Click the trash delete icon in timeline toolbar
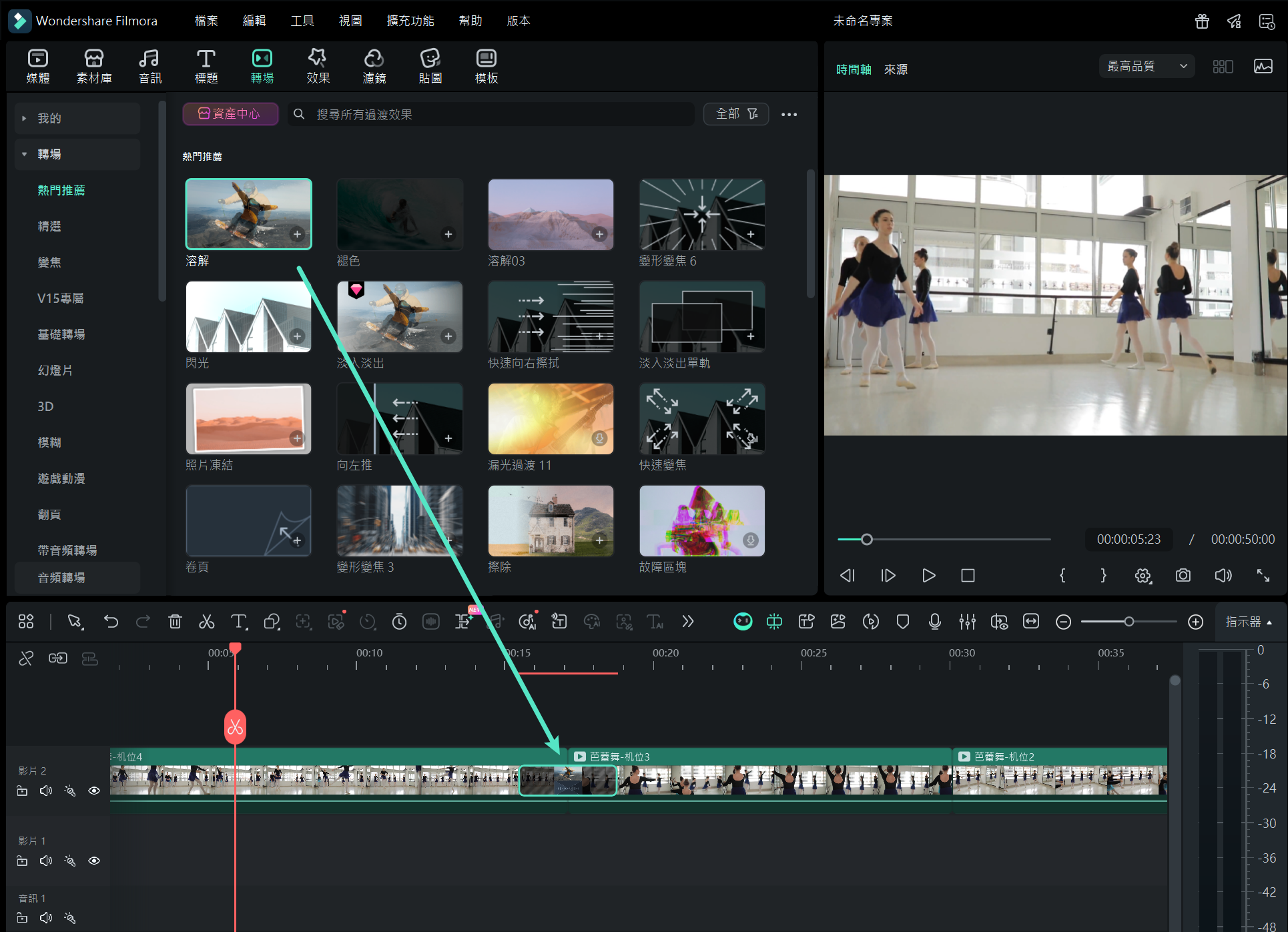1288x932 pixels. tap(175, 622)
